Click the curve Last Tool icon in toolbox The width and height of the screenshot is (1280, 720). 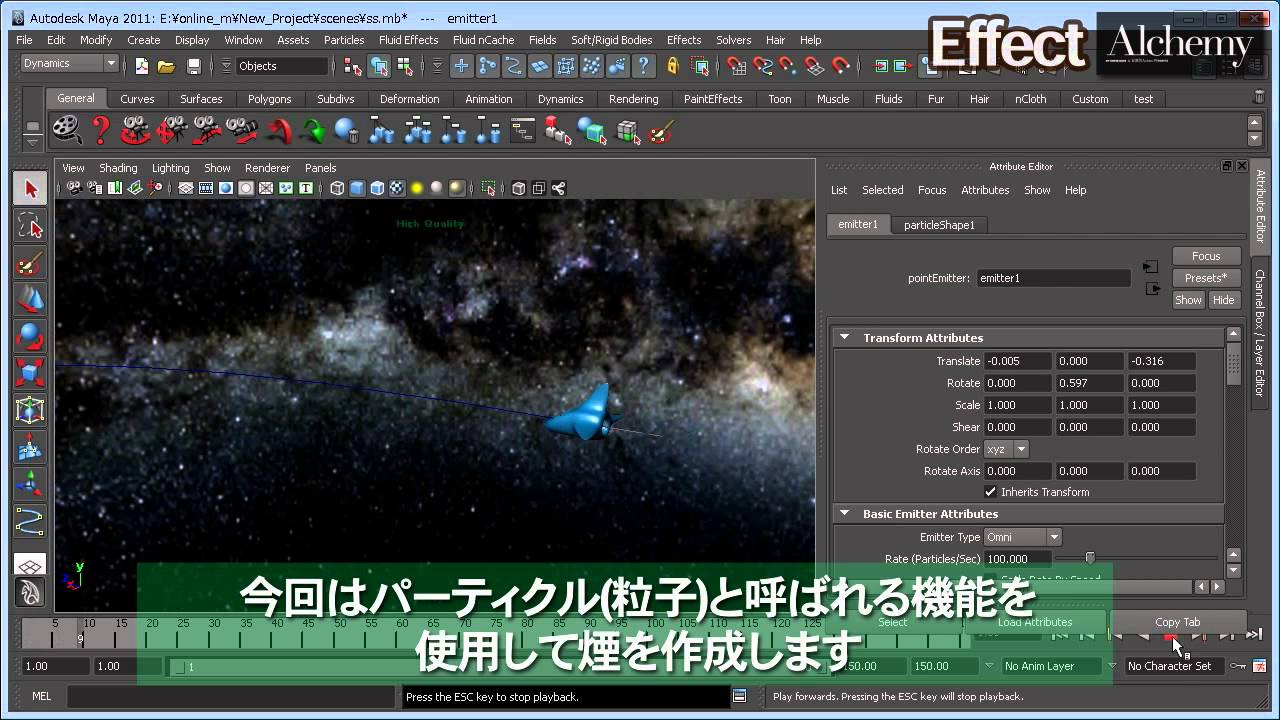30,522
